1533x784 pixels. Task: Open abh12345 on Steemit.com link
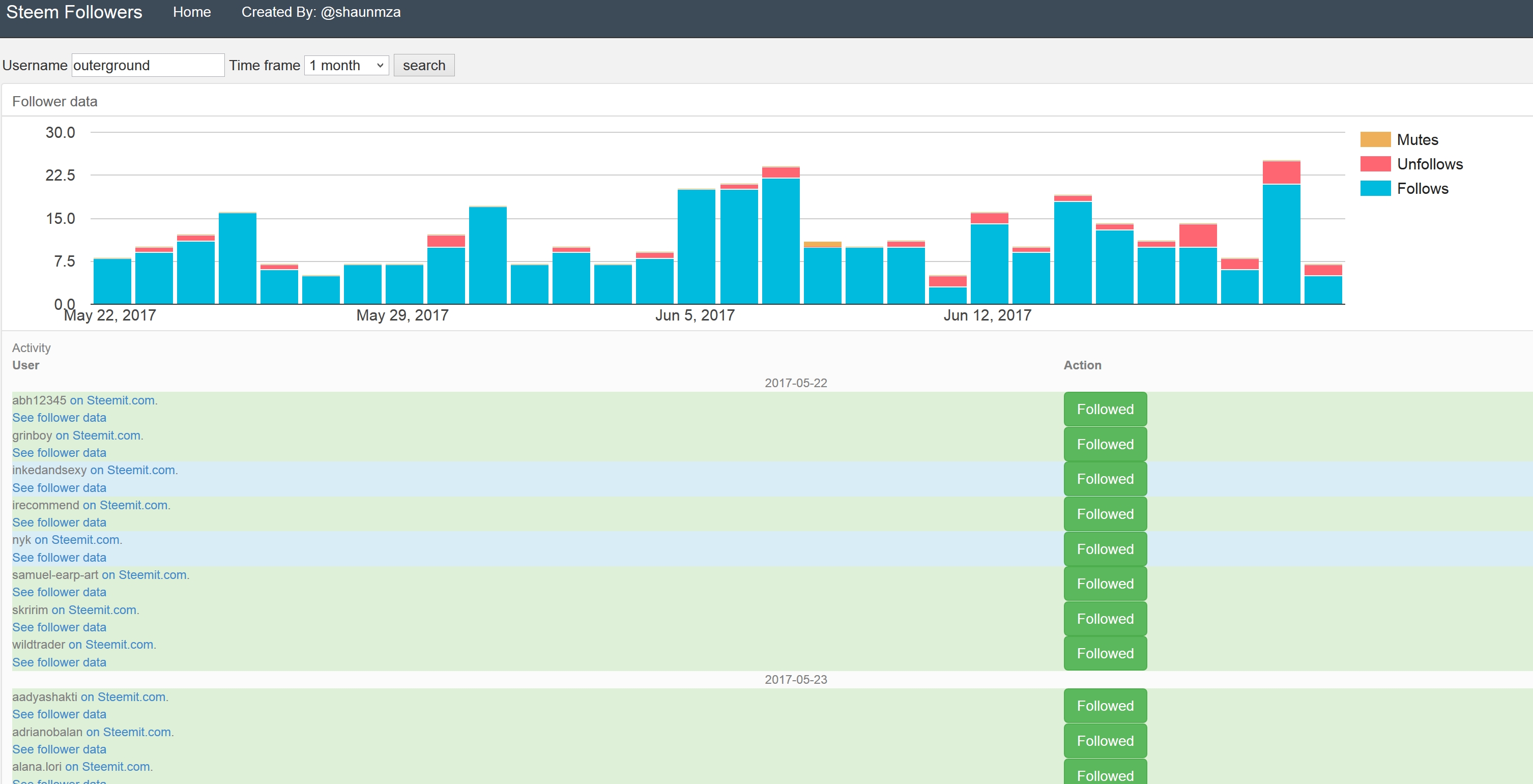(x=113, y=400)
